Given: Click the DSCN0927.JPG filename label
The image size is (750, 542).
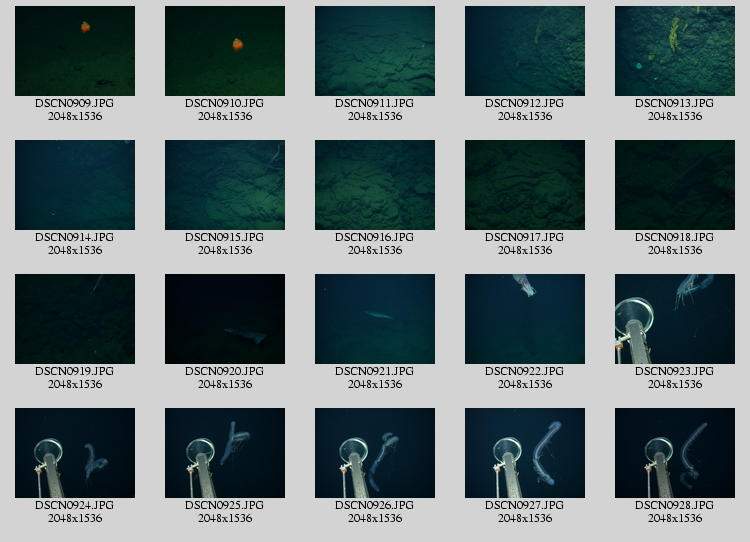Looking at the screenshot, I should tap(525, 505).
